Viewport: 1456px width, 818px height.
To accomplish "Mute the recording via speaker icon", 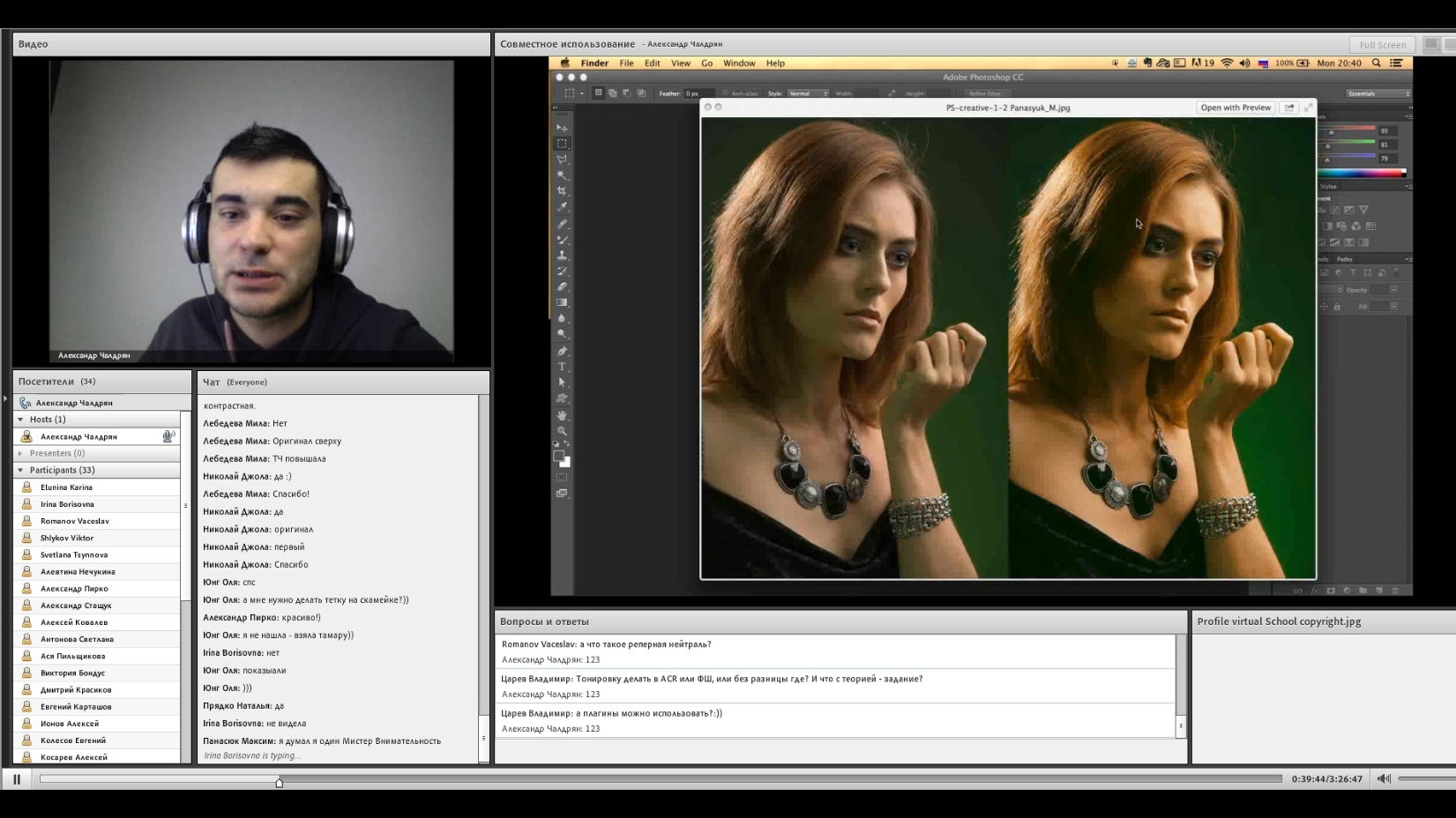I will (x=1384, y=778).
